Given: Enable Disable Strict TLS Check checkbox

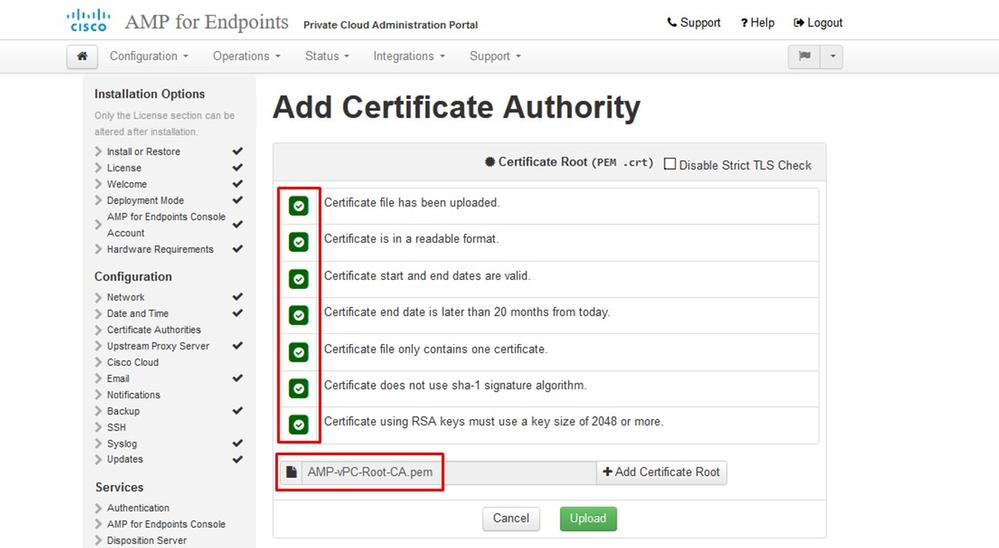Looking at the screenshot, I should point(670,164).
